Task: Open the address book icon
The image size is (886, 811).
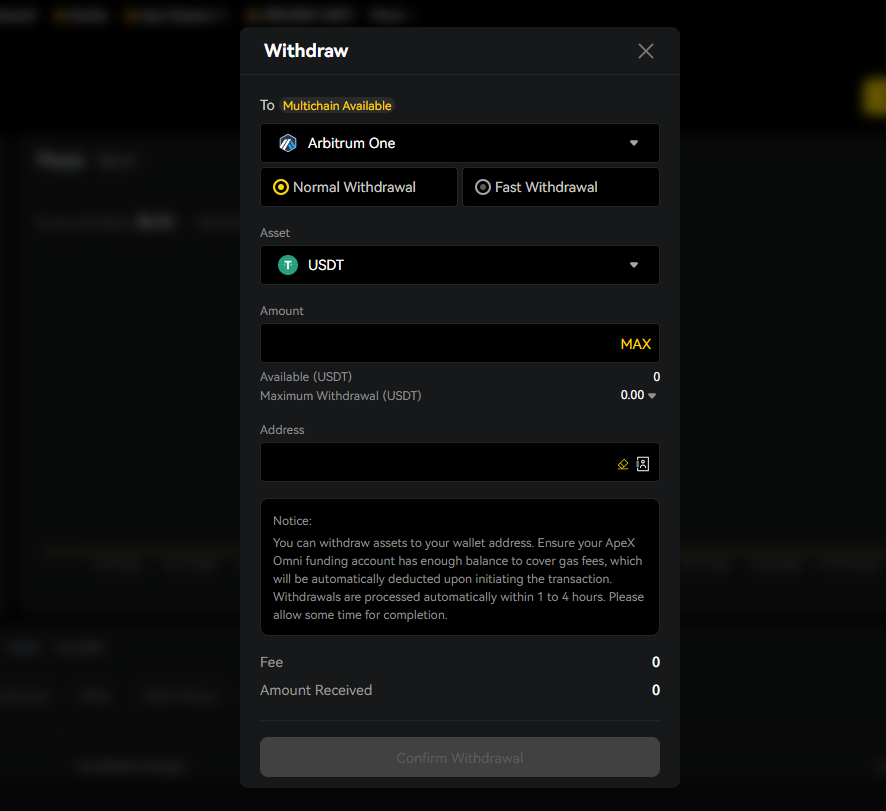Action: click(643, 463)
